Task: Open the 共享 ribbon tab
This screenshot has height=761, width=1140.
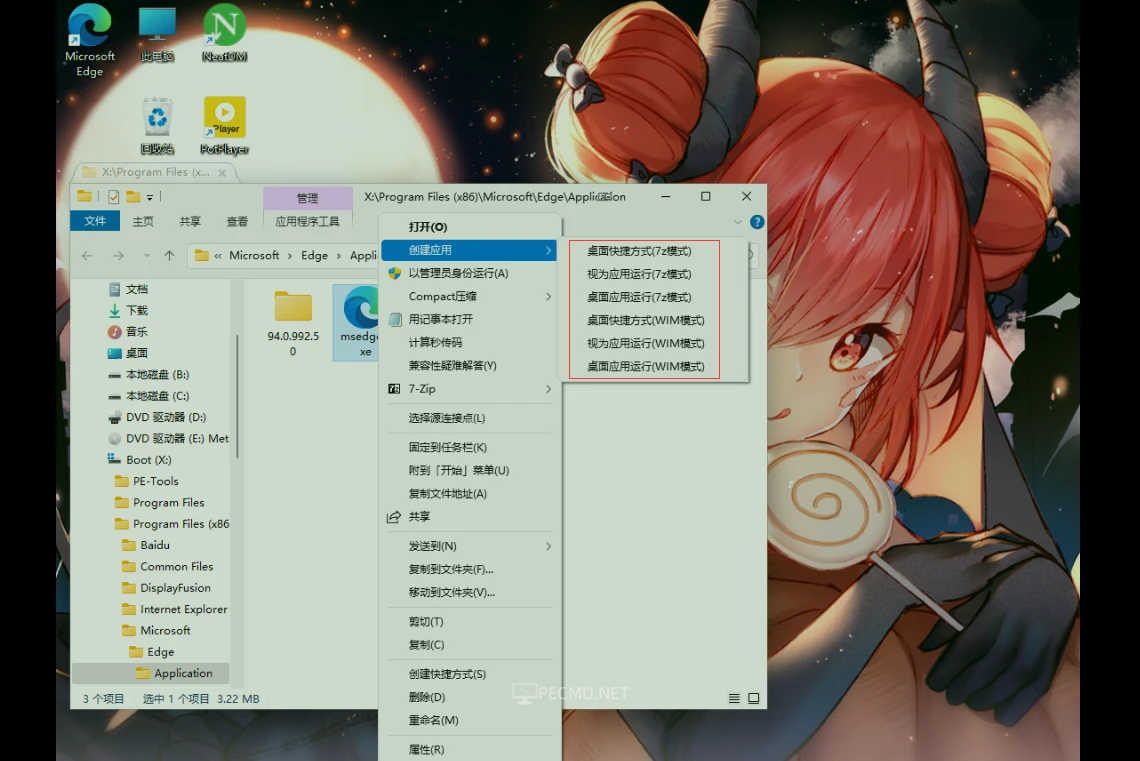Action: (190, 221)
